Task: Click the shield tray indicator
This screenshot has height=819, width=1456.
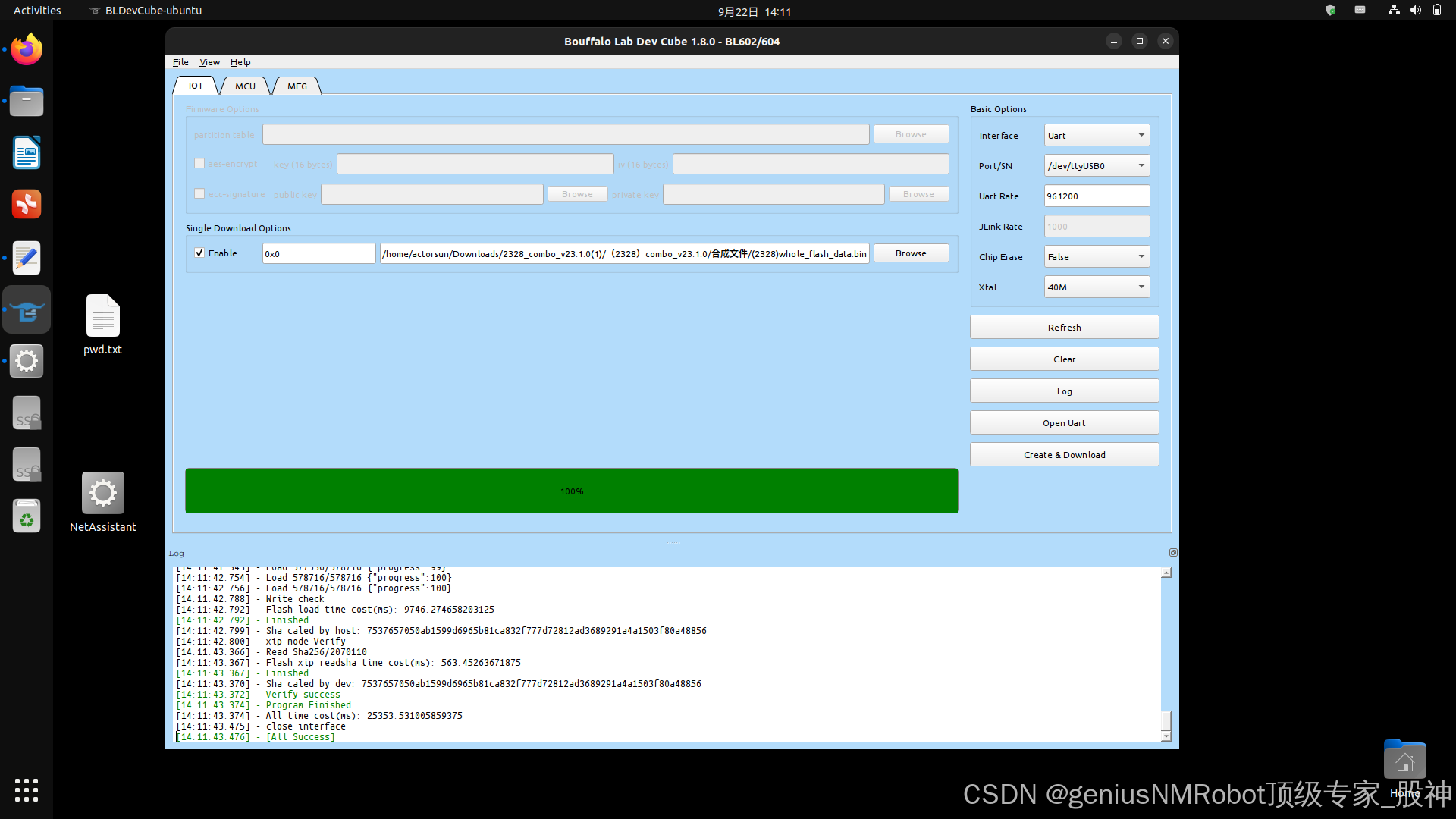Action: tap(1330, 11)
